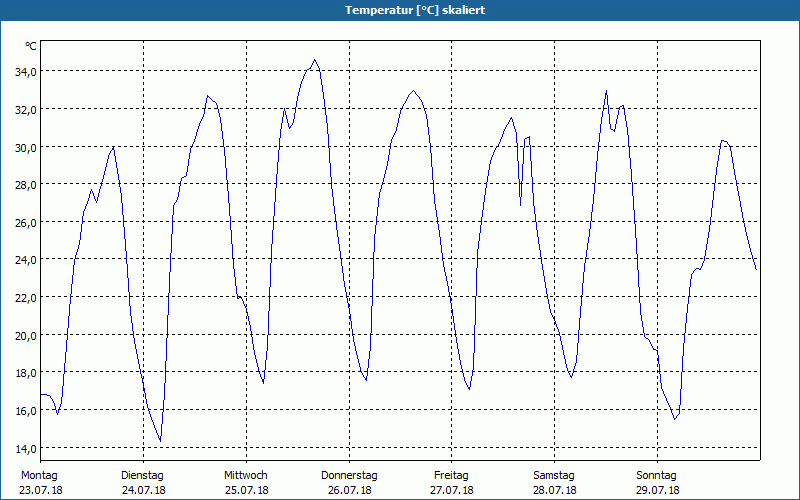The width and height of the screenshot is (800, 500).
Task: Click the date 28.07.18
Action: point(555,490)
